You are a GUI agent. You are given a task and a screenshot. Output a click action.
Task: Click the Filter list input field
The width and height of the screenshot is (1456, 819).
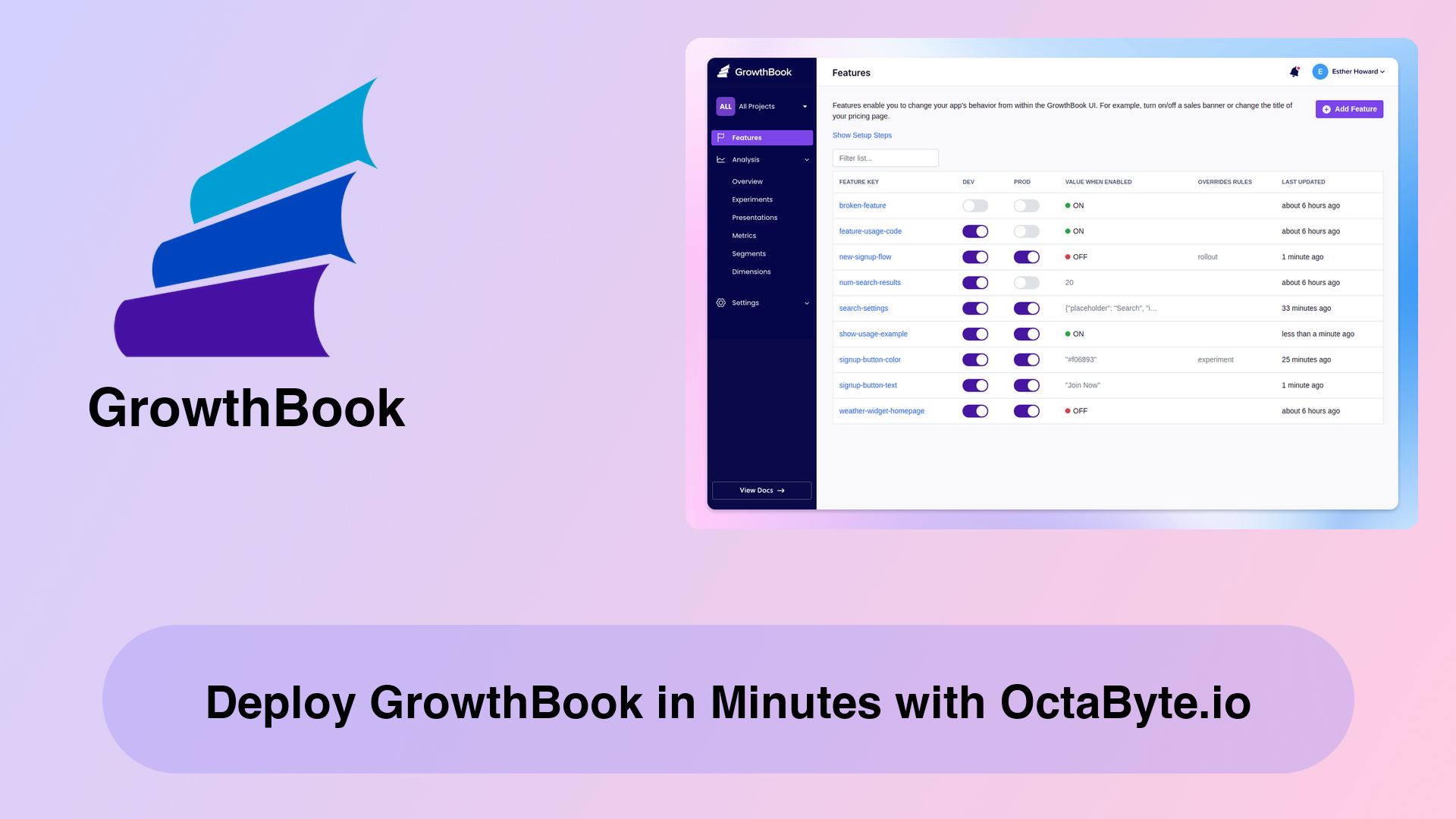tap(884, 158)
